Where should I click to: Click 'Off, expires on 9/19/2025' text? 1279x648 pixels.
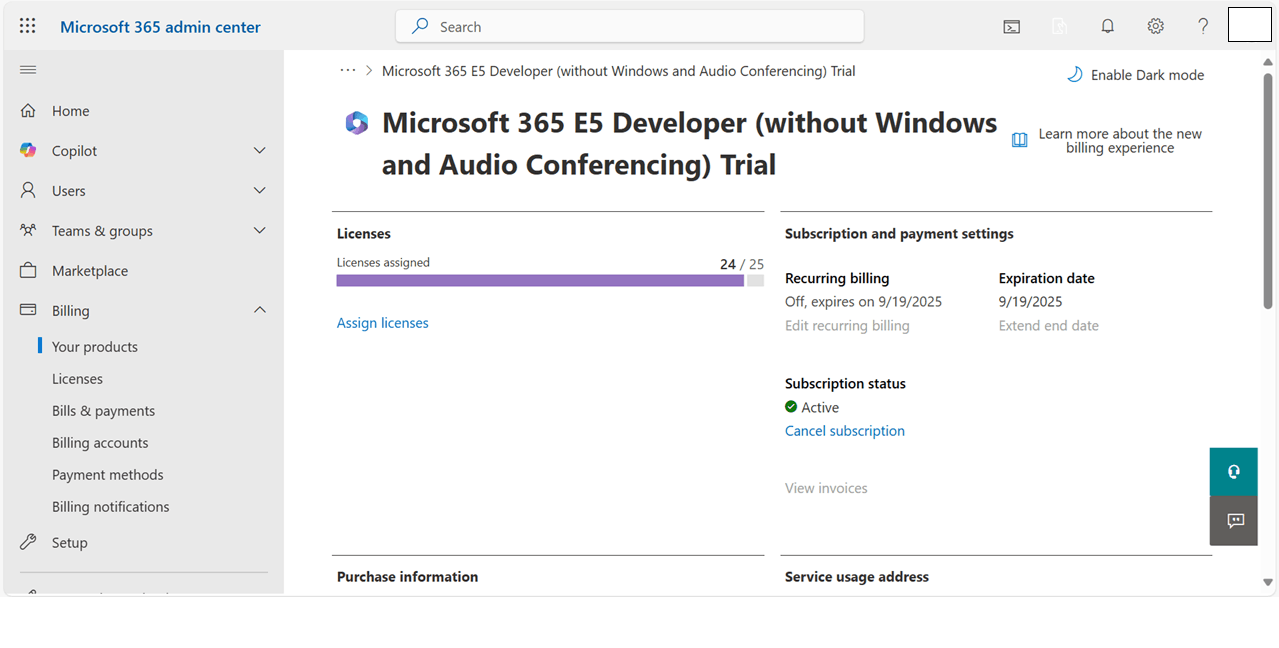[x=863, y=302]
